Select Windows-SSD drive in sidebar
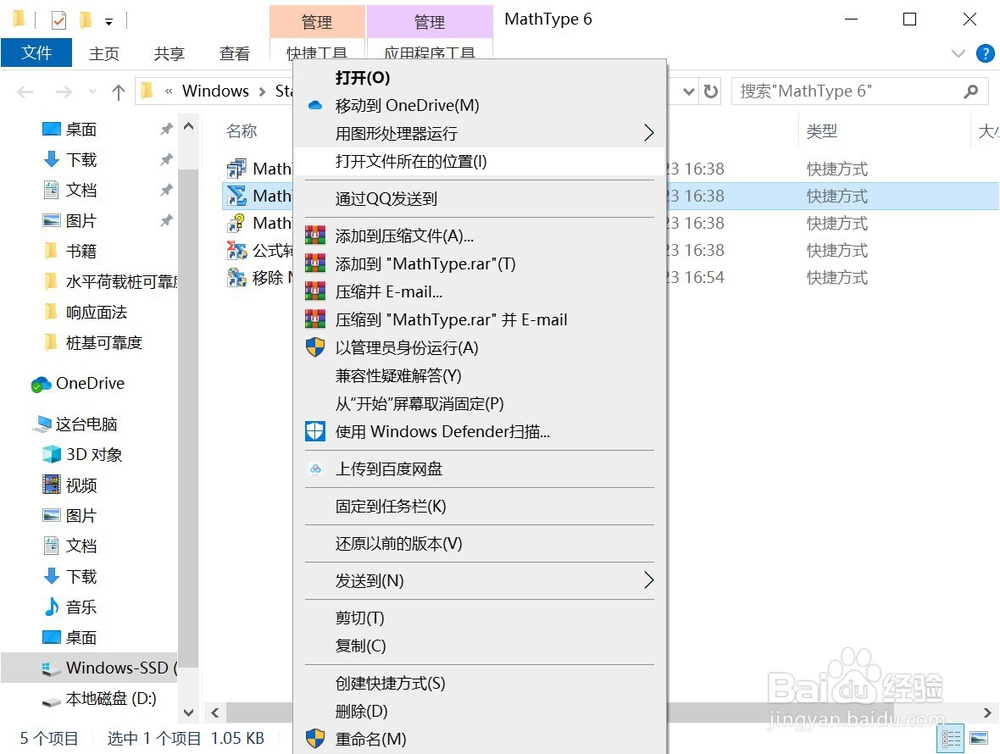Image resolution: width=1000 pixels, height=754 pixels. (89, 668)
